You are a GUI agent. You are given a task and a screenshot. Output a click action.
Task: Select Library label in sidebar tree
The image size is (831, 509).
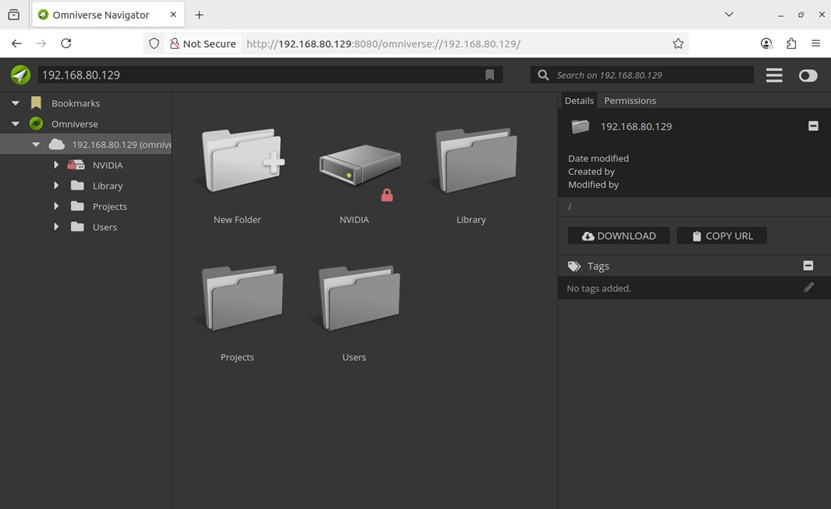108,186
